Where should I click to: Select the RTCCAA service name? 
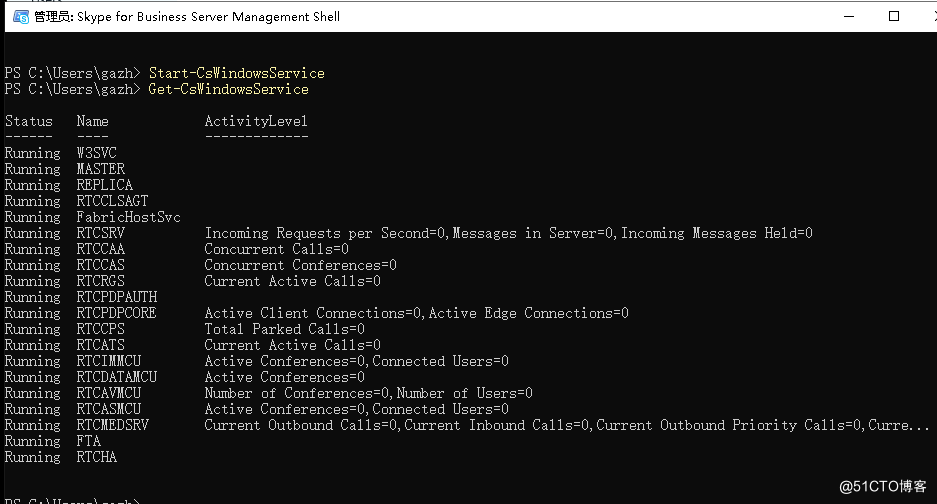tap(101, 249)
